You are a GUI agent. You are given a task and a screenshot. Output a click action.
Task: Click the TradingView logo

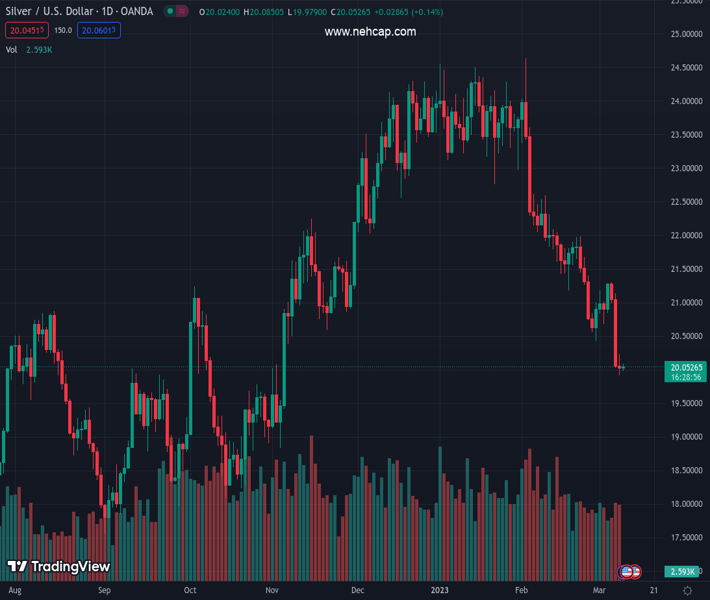58,567
